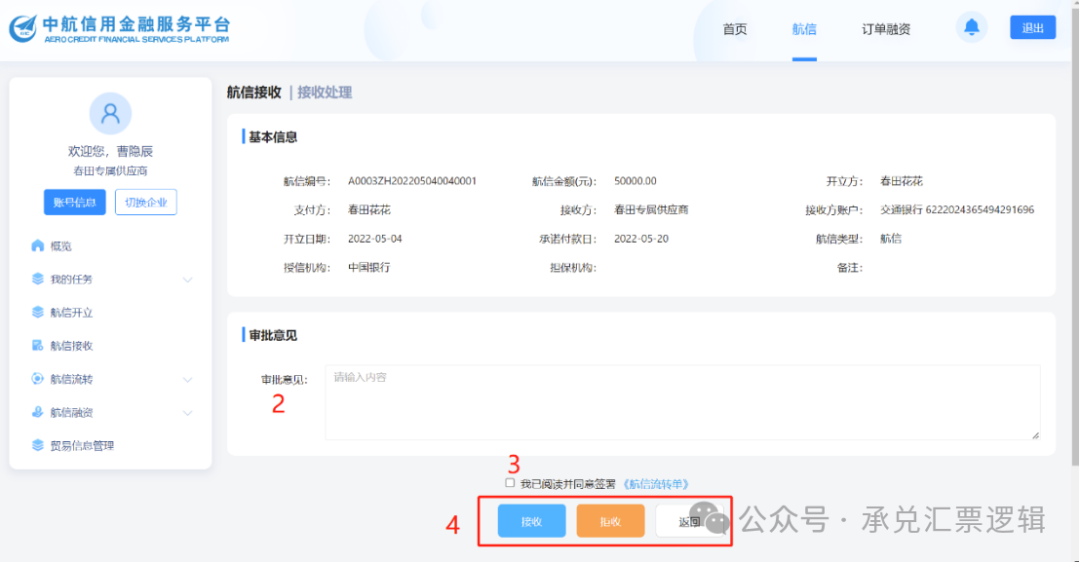Click the 航信开立 sidebar icon
The width and height of the screenshot is (1080, 562).
click(x=38, y=312)
